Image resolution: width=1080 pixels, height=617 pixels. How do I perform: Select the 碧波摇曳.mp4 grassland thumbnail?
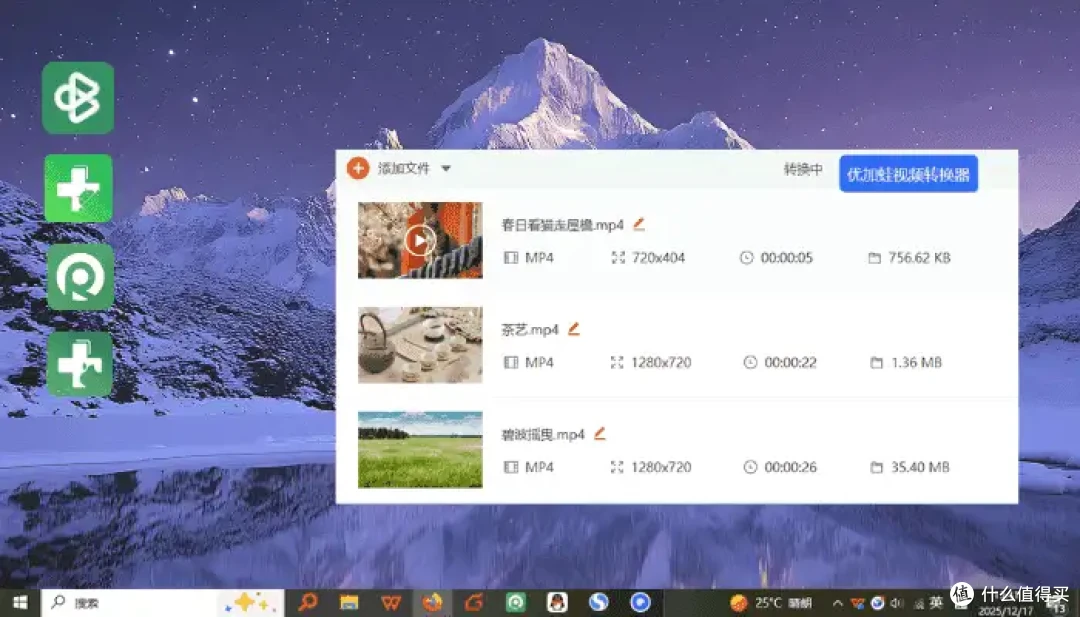pos(420,450)
